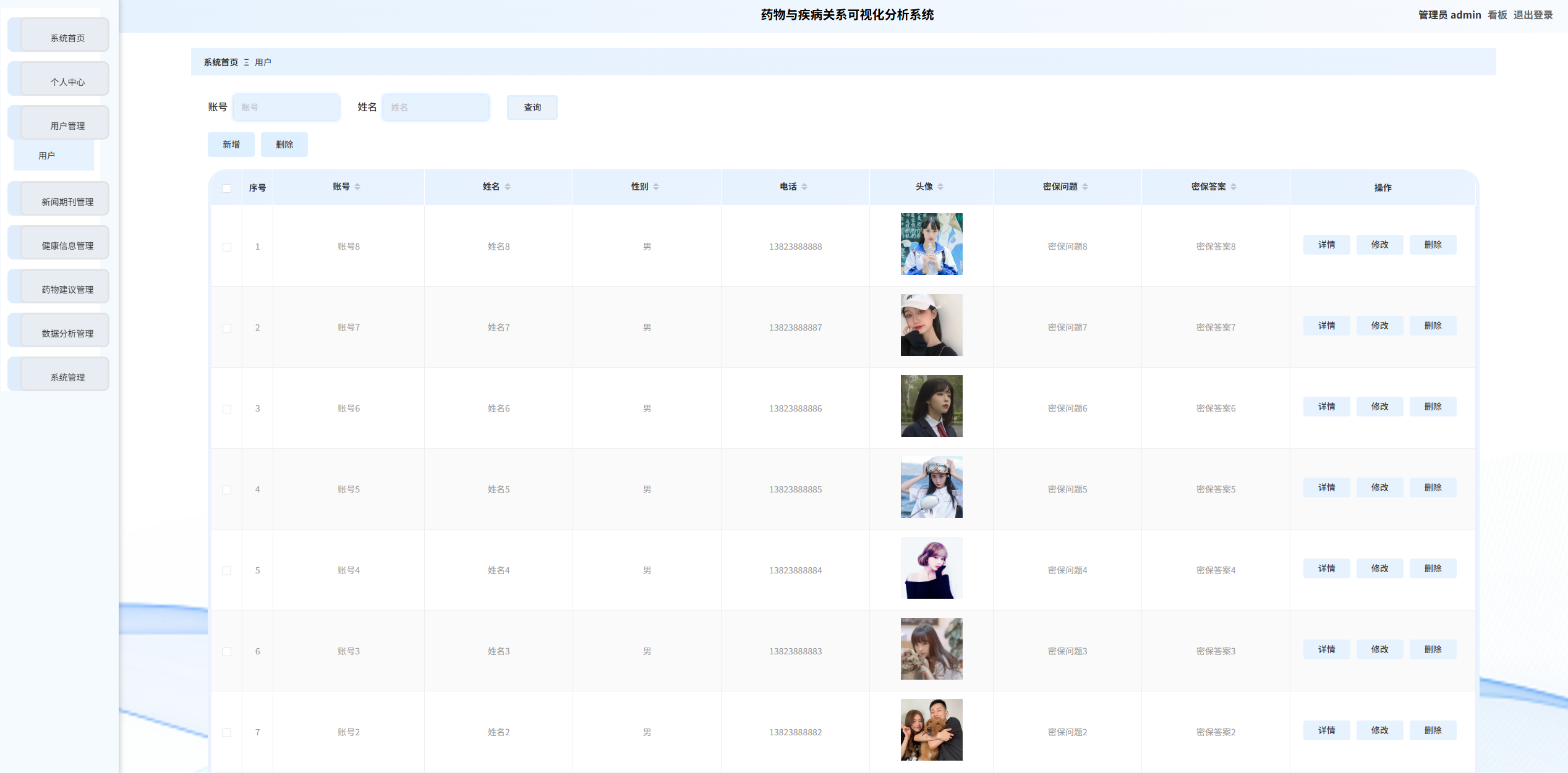Screen dimensions: 1568x773
Task: Check the row for 账号3
Action: [x=227, y=651]
